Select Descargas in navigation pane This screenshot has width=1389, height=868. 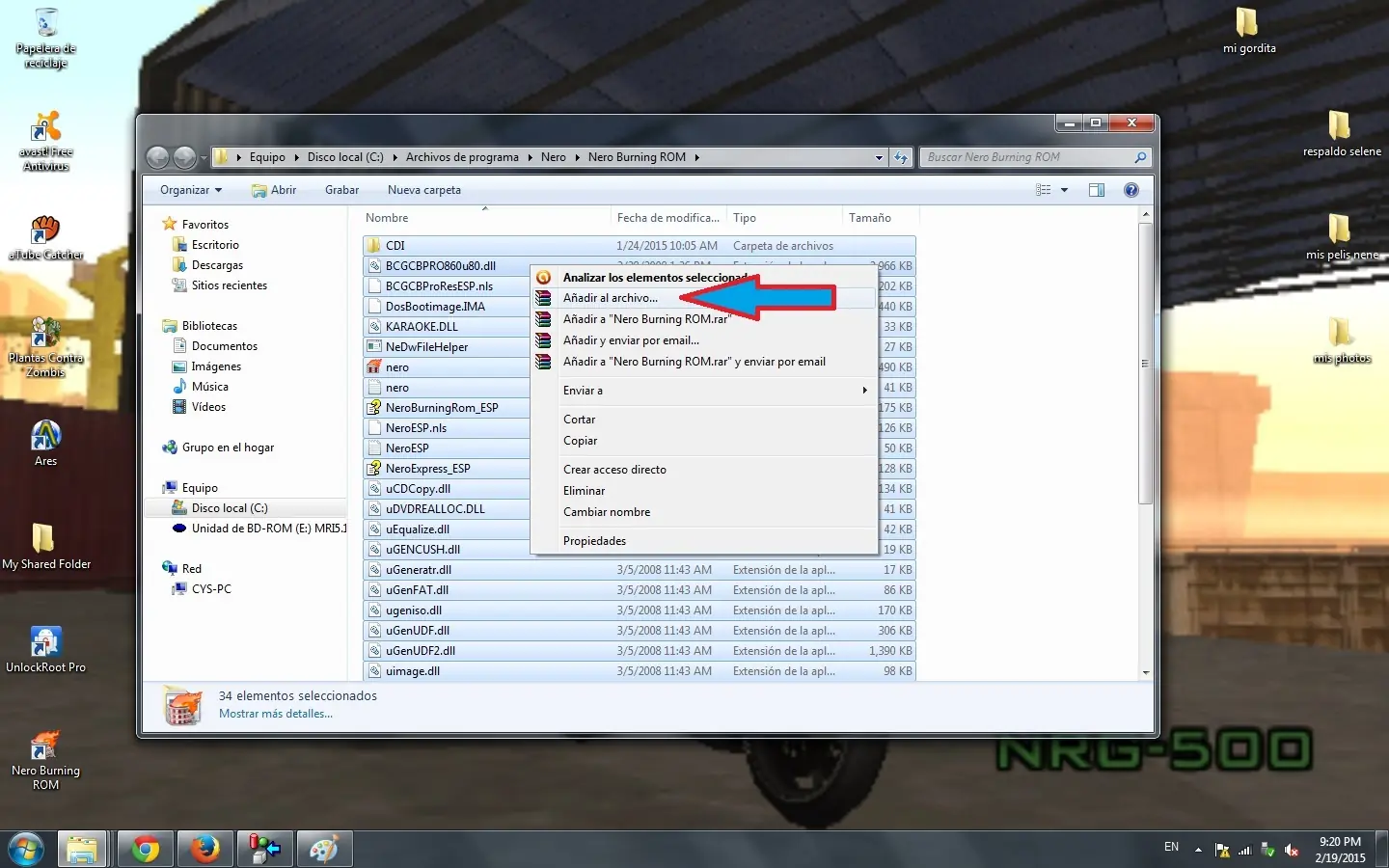coord(217,265)
